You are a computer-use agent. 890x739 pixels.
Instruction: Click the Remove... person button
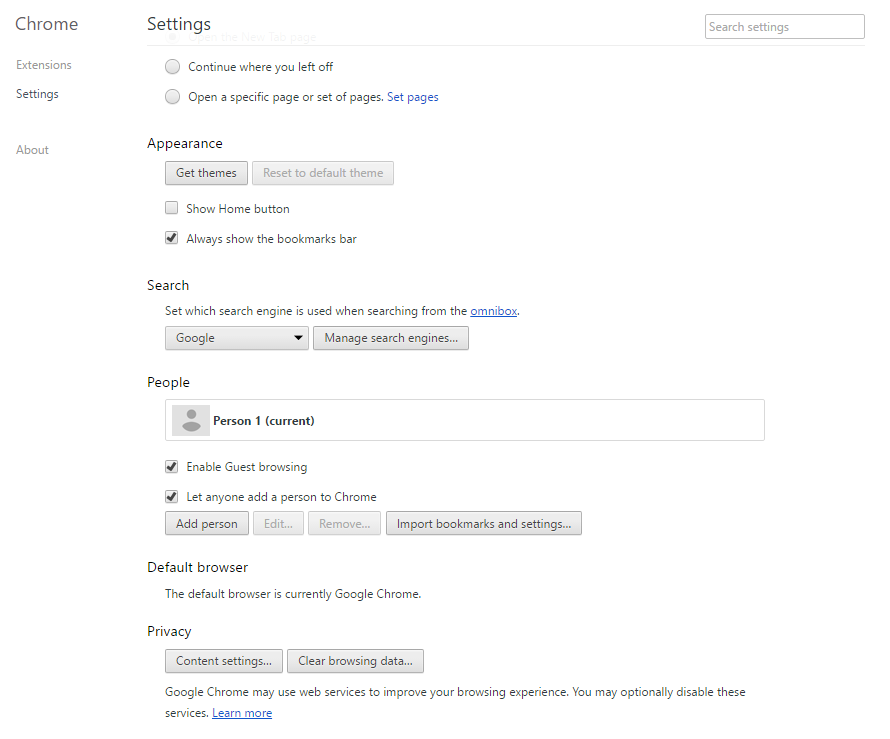(x=345, y=523)
